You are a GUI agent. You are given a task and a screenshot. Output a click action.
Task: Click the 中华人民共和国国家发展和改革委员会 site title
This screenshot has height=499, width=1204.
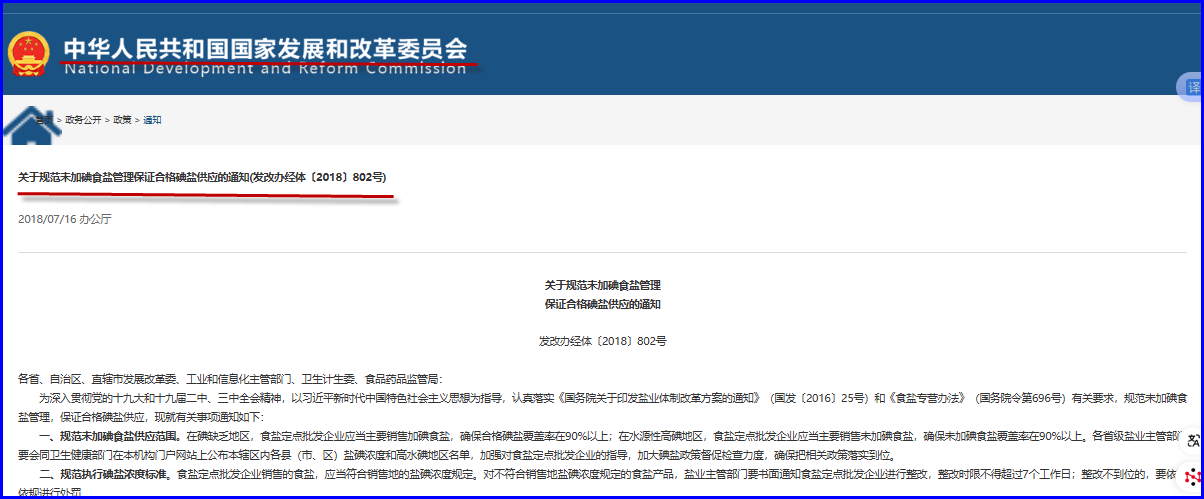pos(265,48)
